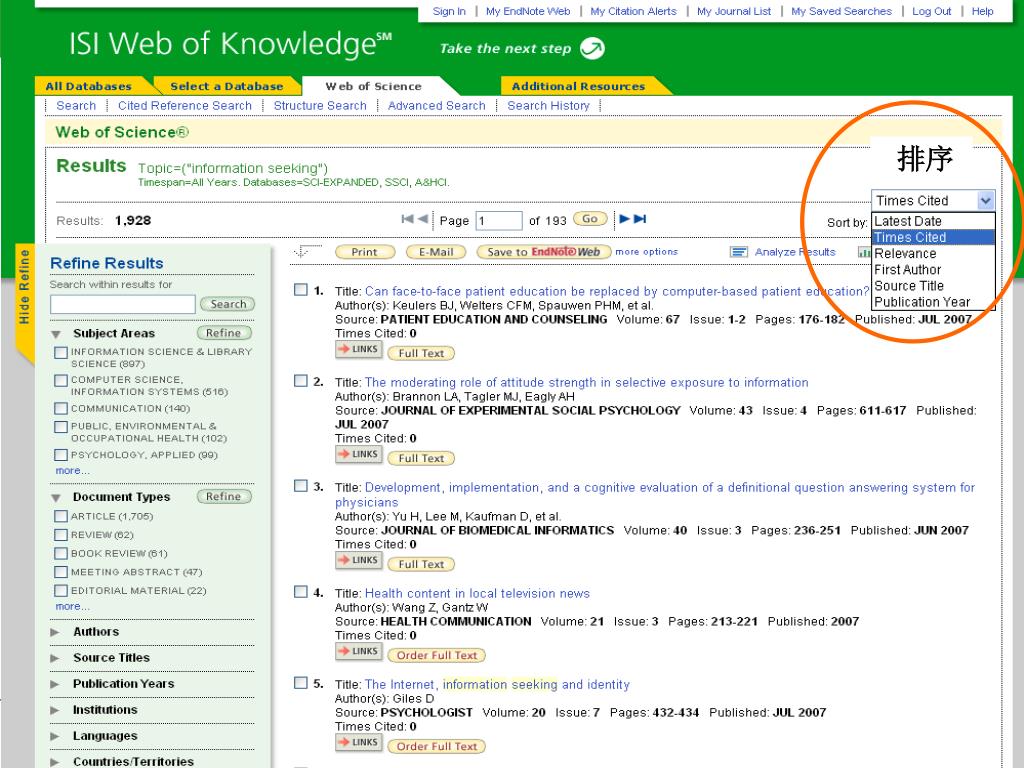The width and height of the screenshot is (1024, 768).
Task: Check the Meeting Abstract (47) document type
Action: (61, 572)
